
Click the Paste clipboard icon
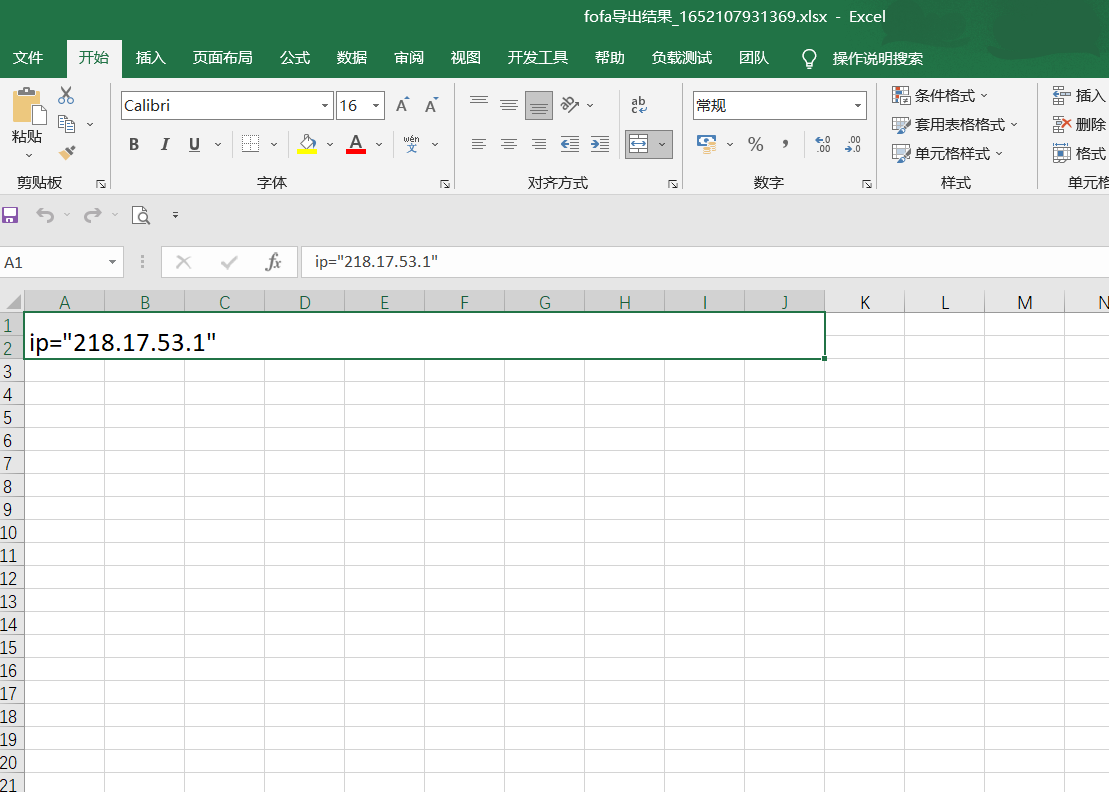(29, 105)
